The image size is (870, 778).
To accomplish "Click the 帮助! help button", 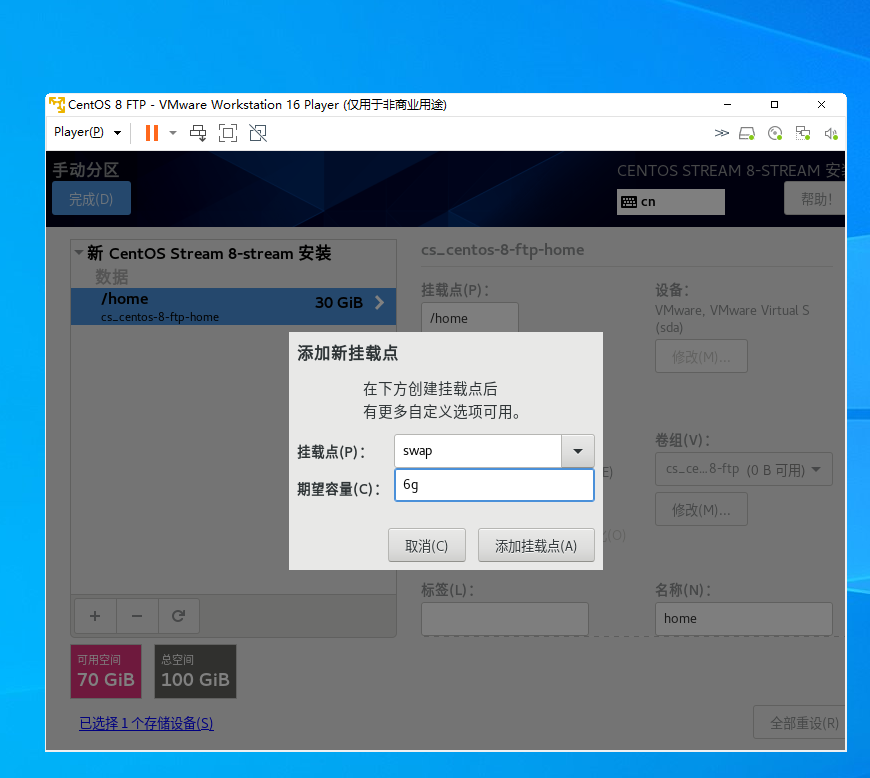I will (815, 199).
